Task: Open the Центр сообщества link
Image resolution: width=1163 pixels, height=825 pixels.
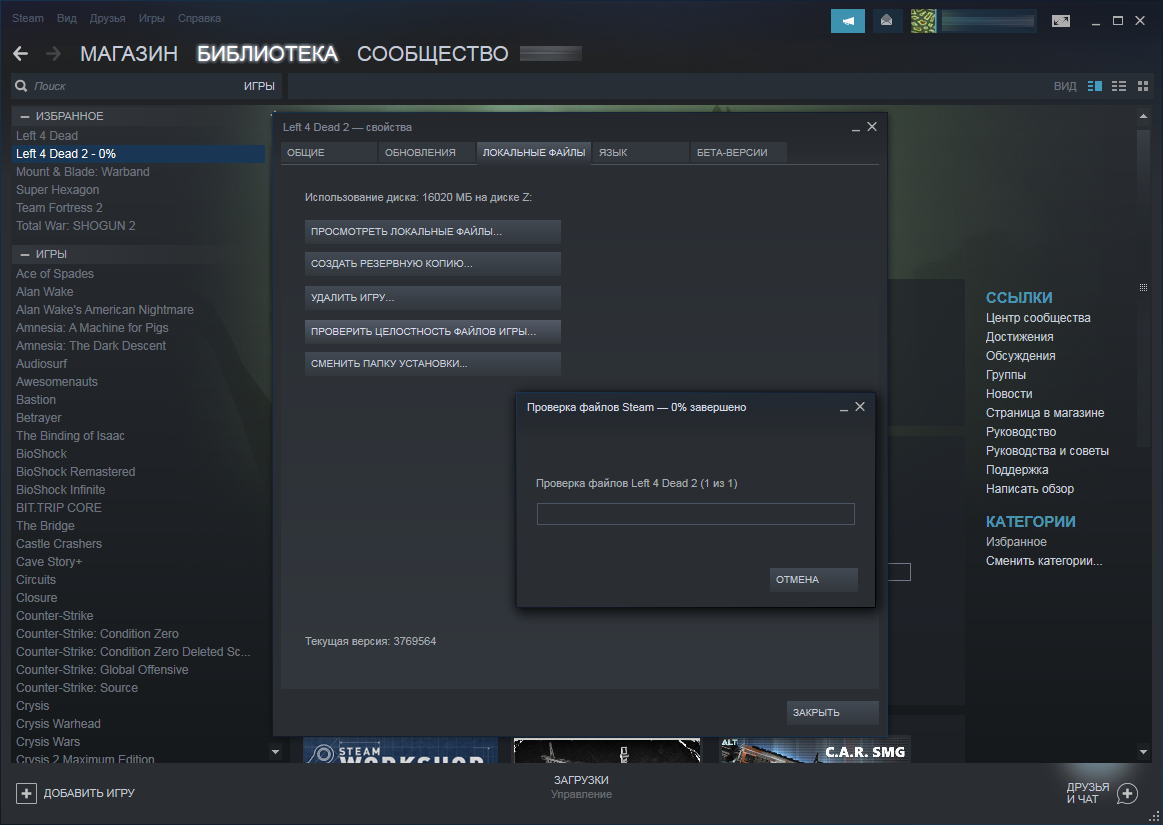Action: point(1038,318)
